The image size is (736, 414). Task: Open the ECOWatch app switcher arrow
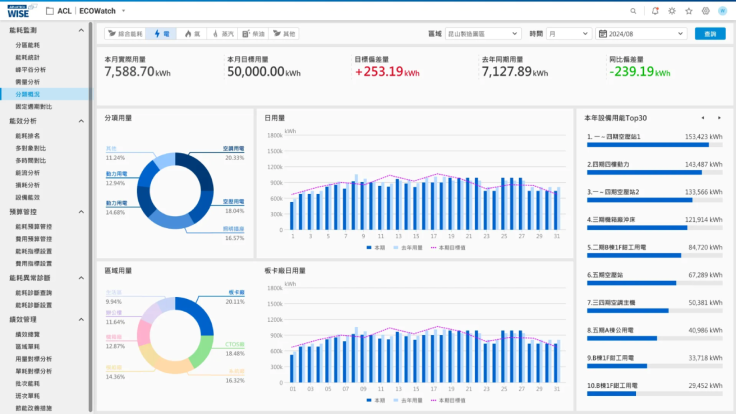123,11
